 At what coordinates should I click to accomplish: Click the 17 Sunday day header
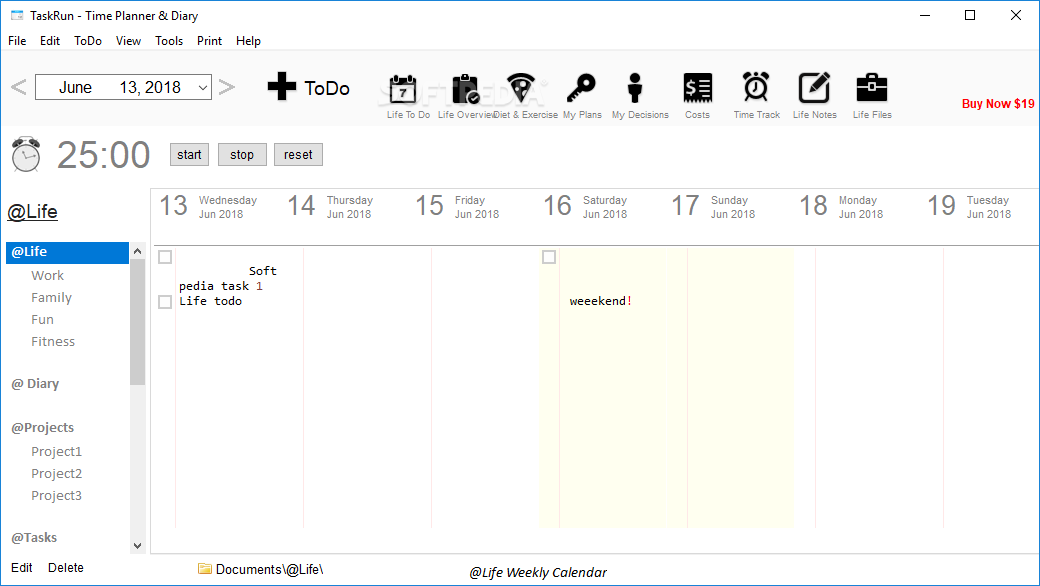click(713, 206)
